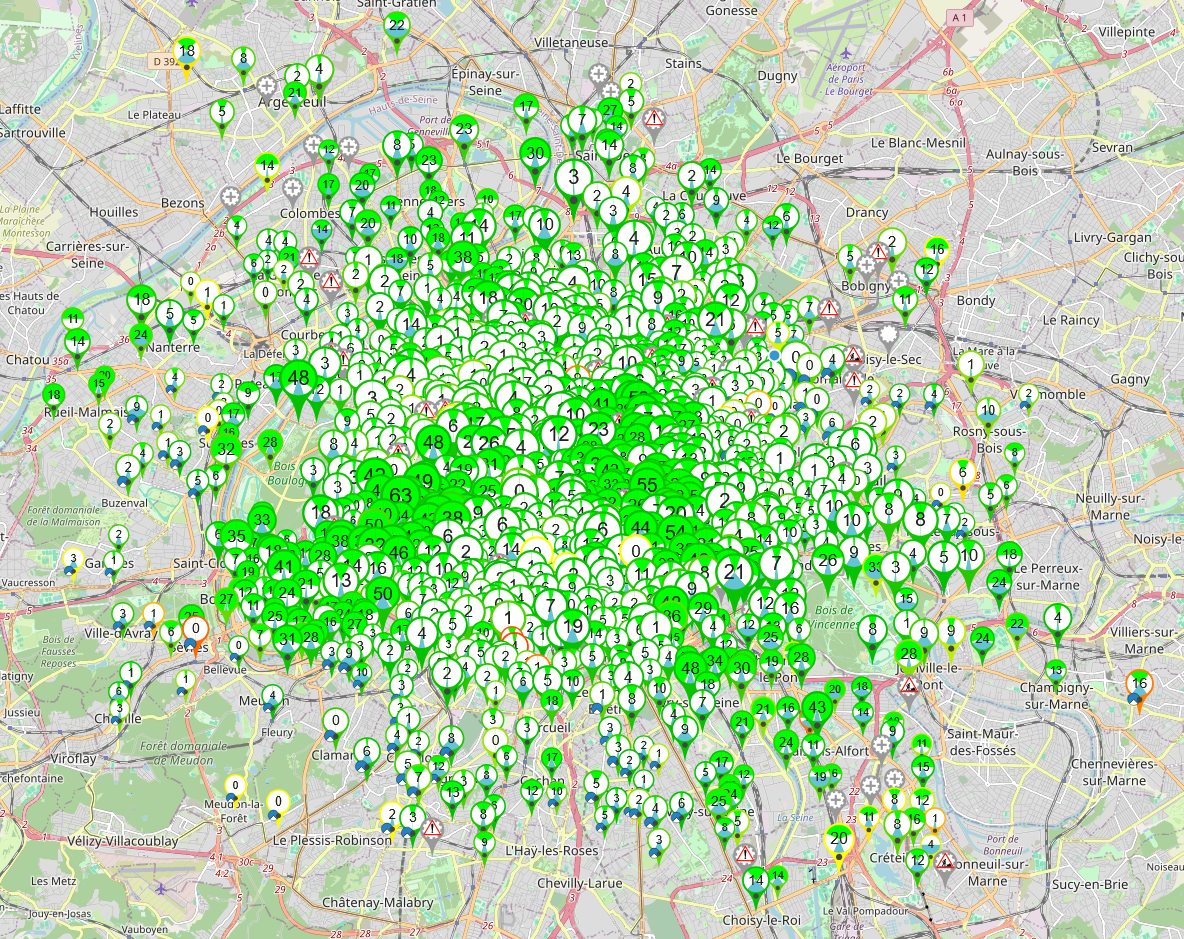Select the green 30 marker near Saint-Denis
Screen dimensions: 1184x939
pyautogui.click(x=535, y=154)
